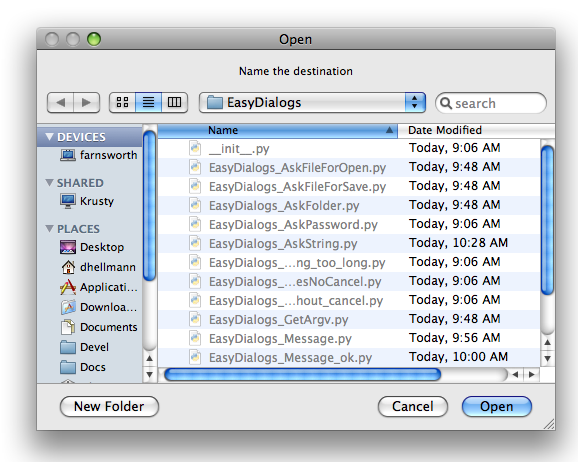578x462 pixels.
Task: Collapse the SHARED section
Action: click(49, 183)
